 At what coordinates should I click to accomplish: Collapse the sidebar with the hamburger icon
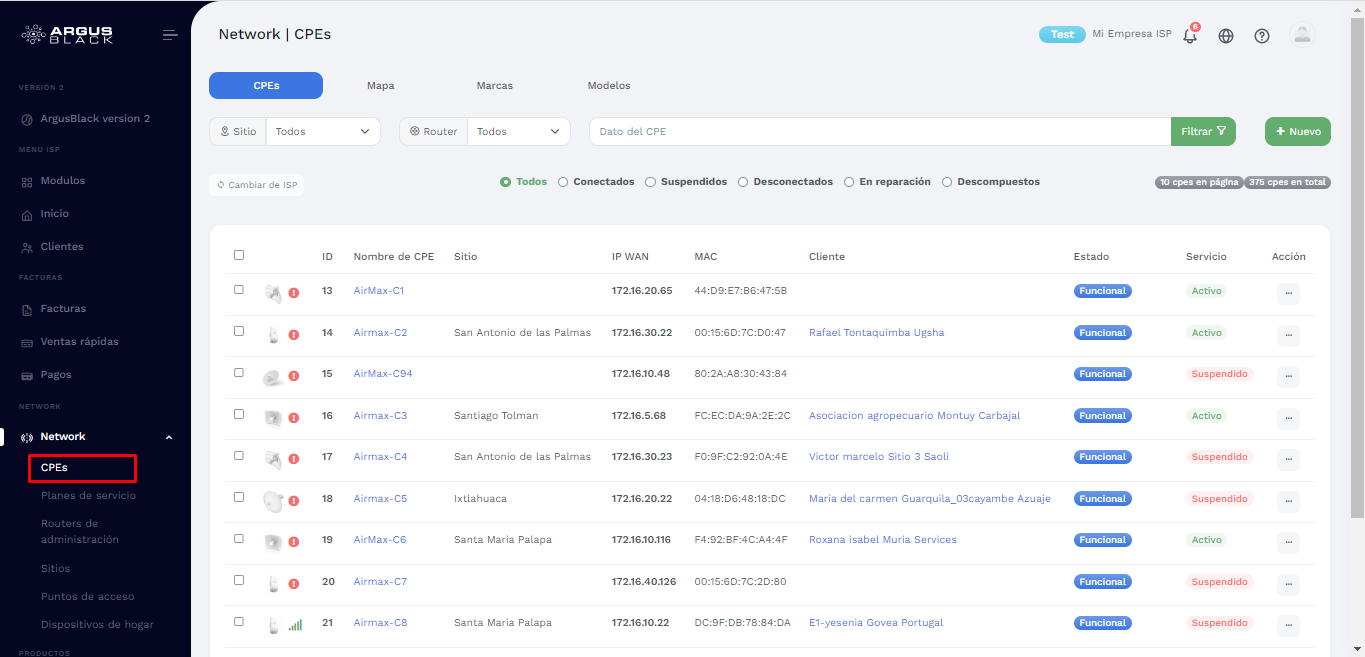click(x=170, y=35)
